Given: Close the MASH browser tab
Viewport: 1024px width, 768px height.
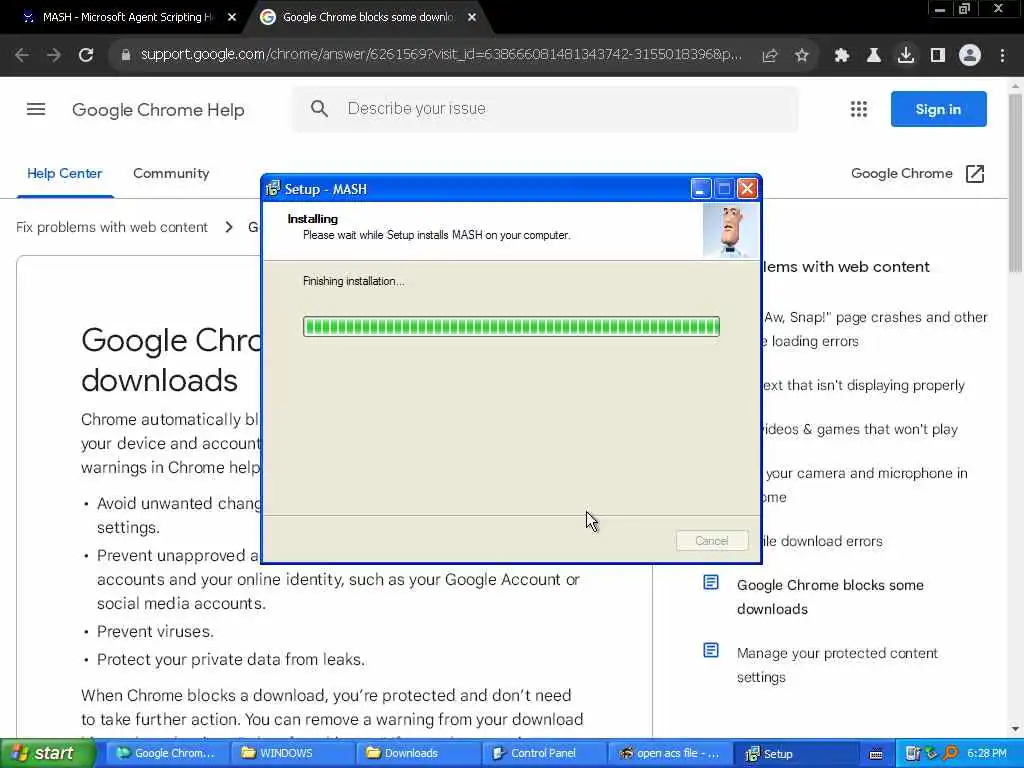Looking at the screenshot, I should tap(232, 18).
